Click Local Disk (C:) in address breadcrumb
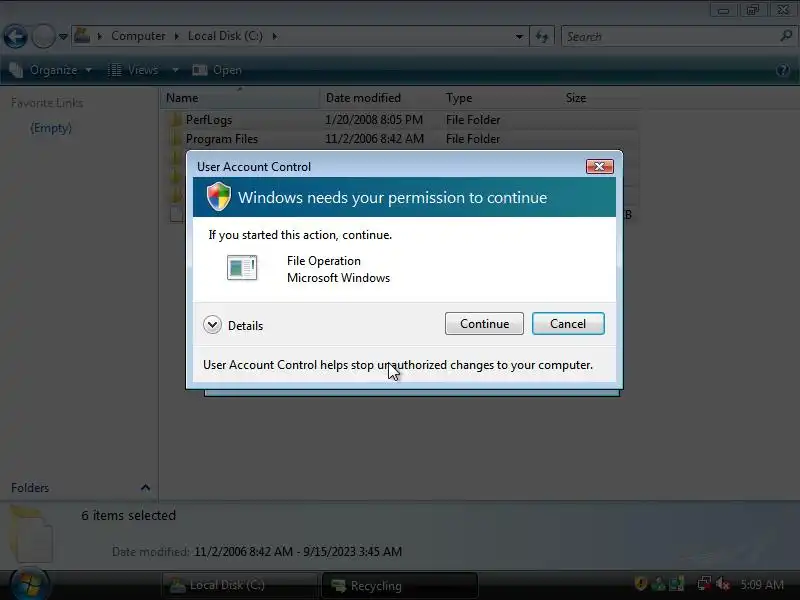 tap(225, 36)
